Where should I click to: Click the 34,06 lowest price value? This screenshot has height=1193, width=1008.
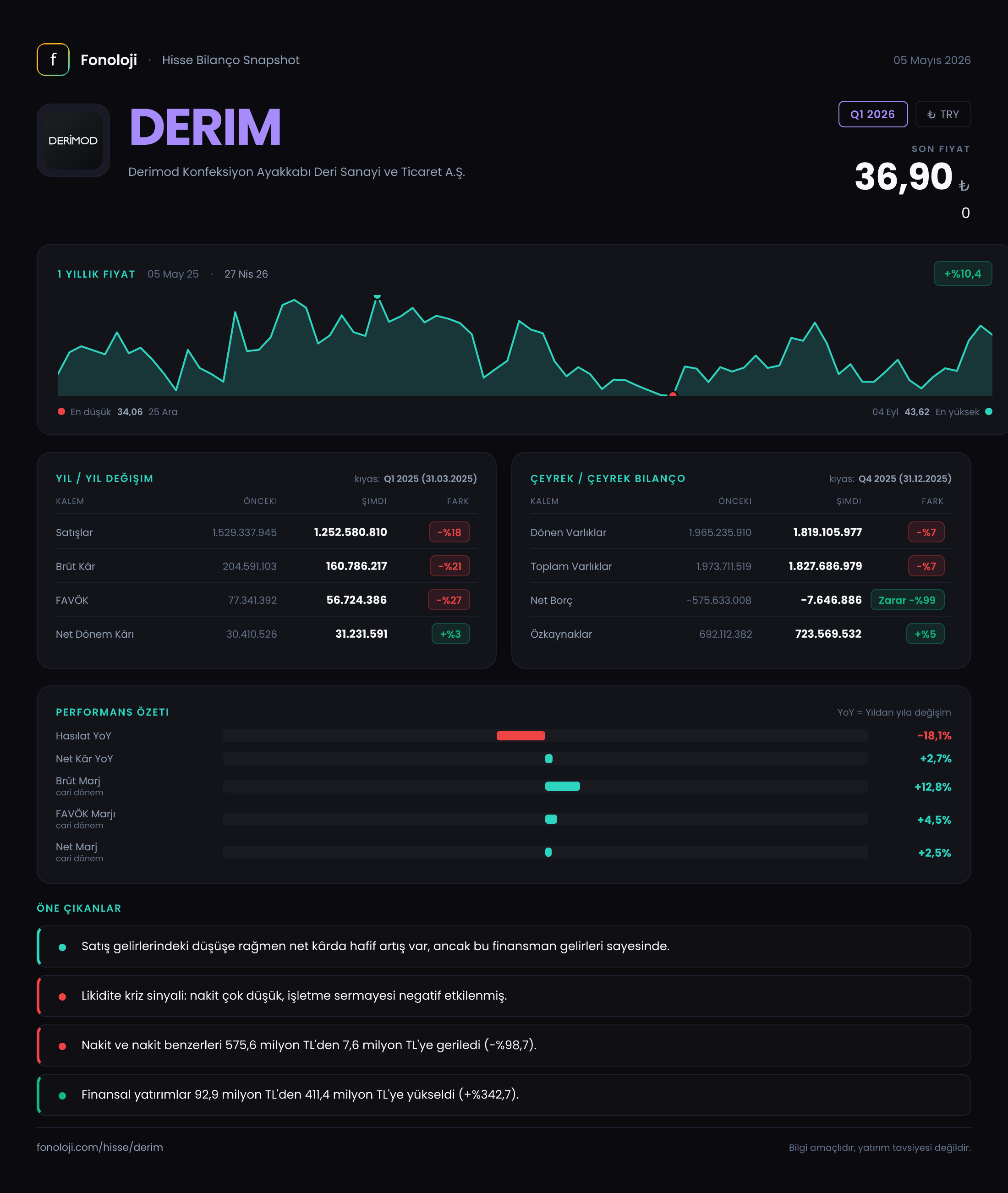pos(130,412)
